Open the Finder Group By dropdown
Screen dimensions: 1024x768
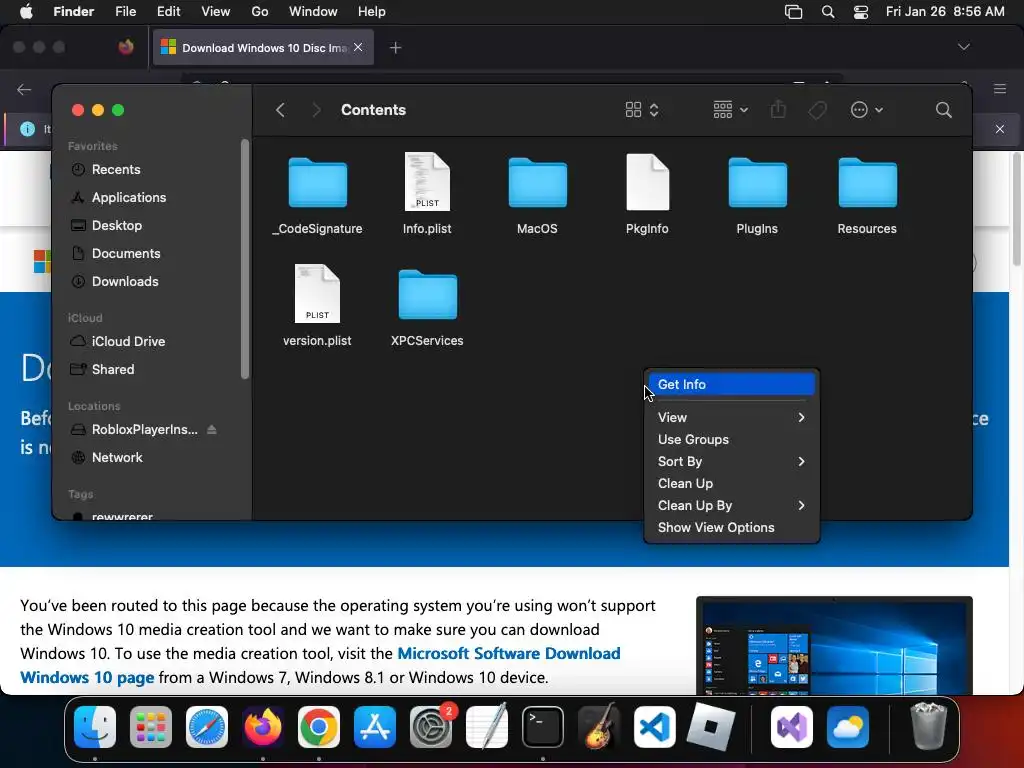730,110
